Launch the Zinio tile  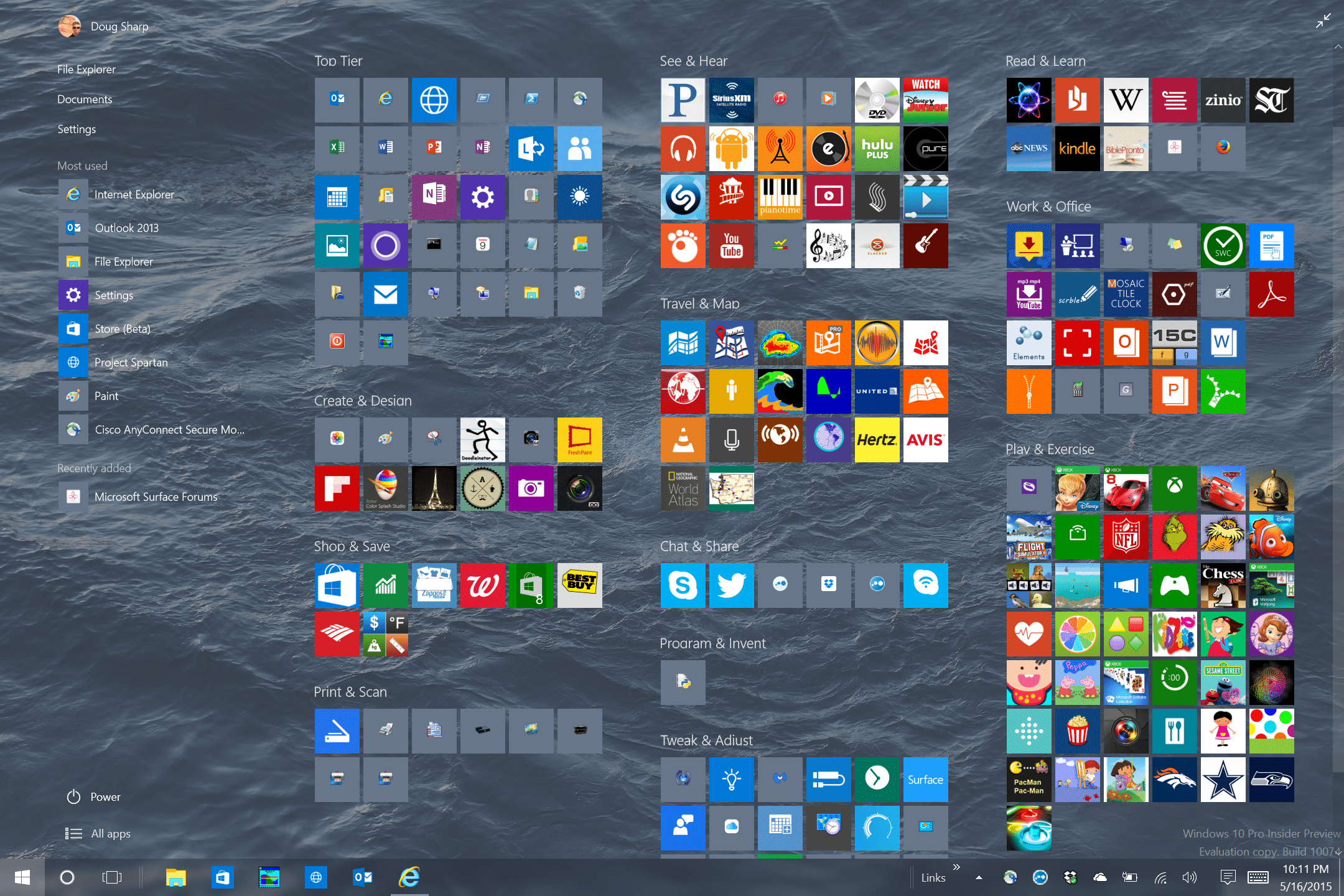click(1223, 100)
